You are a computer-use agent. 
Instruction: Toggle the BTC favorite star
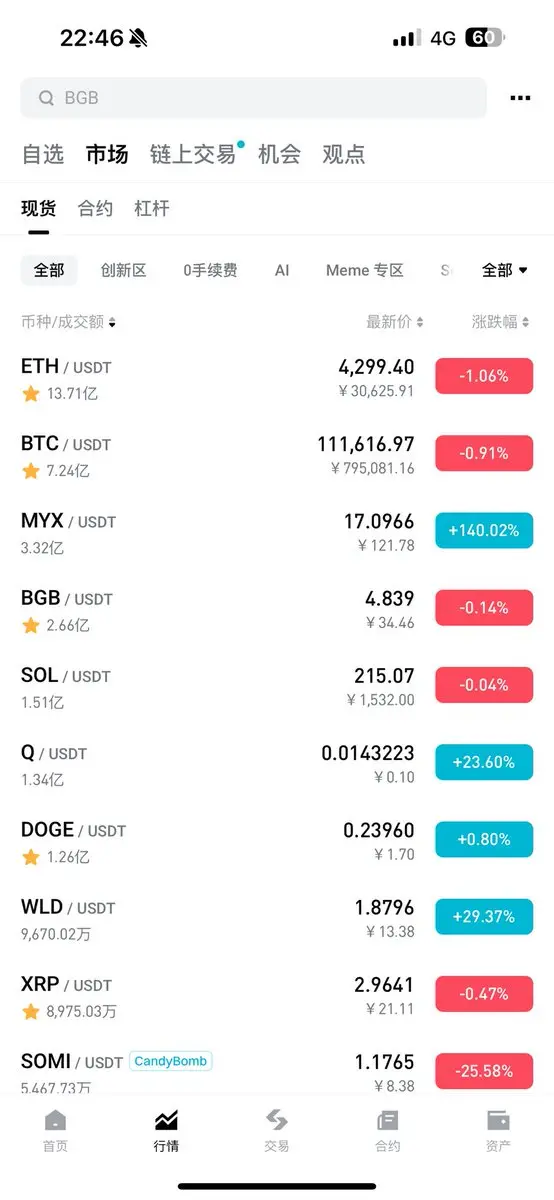[x=31, y=471]
